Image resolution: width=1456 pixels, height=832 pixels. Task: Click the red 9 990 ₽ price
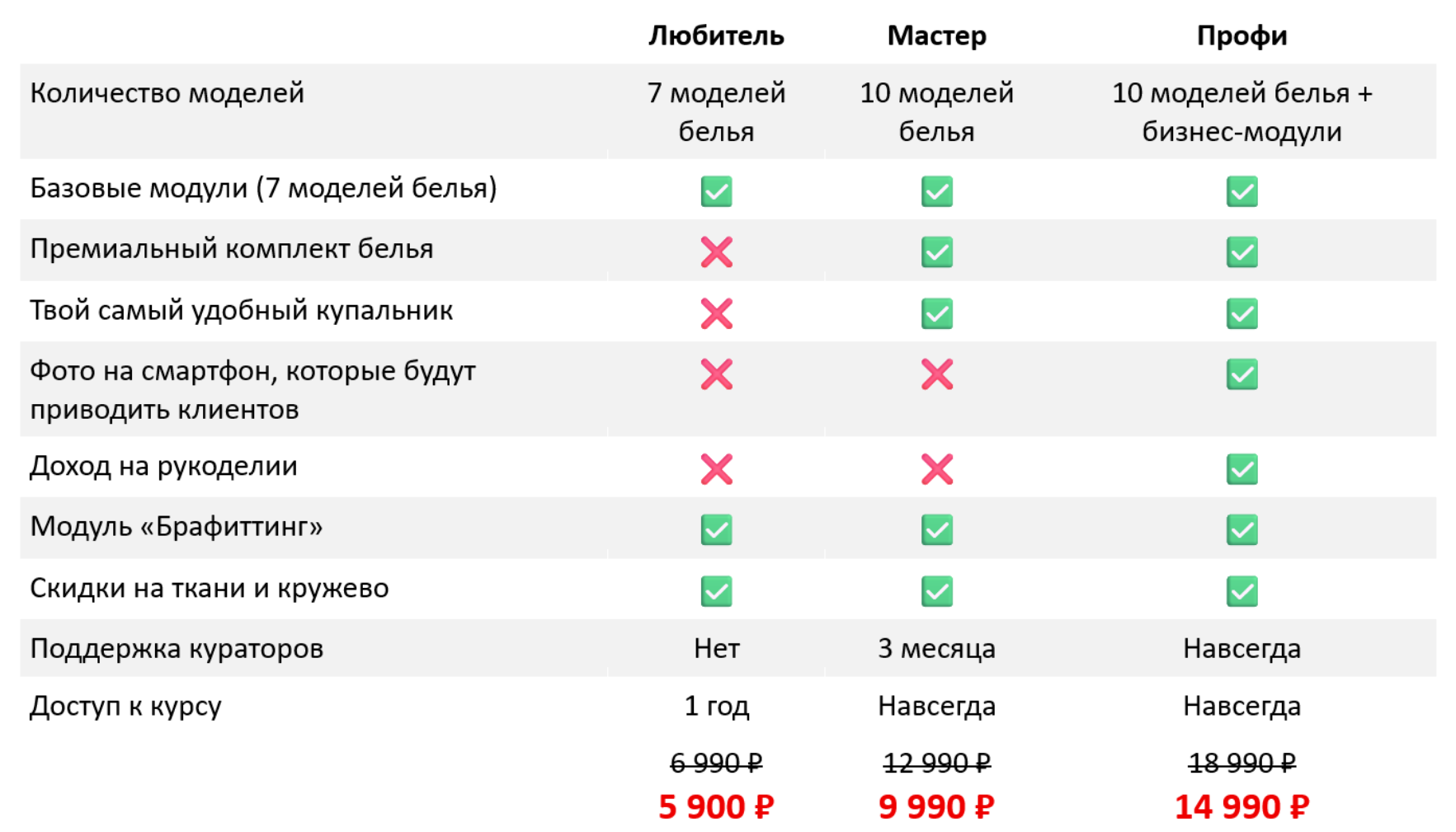tap(936, 806)
